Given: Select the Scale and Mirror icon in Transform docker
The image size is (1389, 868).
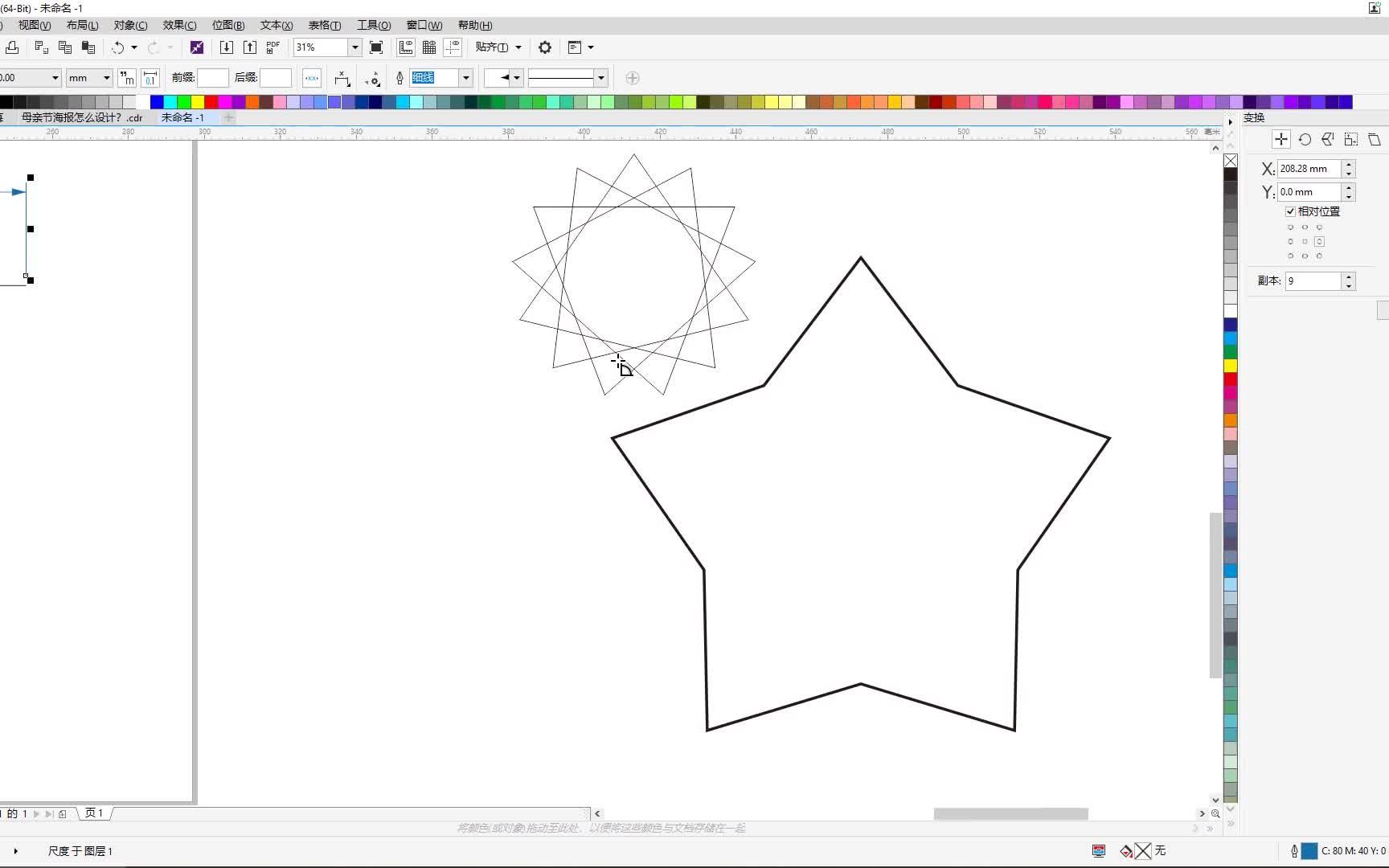Looking at the screenshot, I should [1328, 139].
